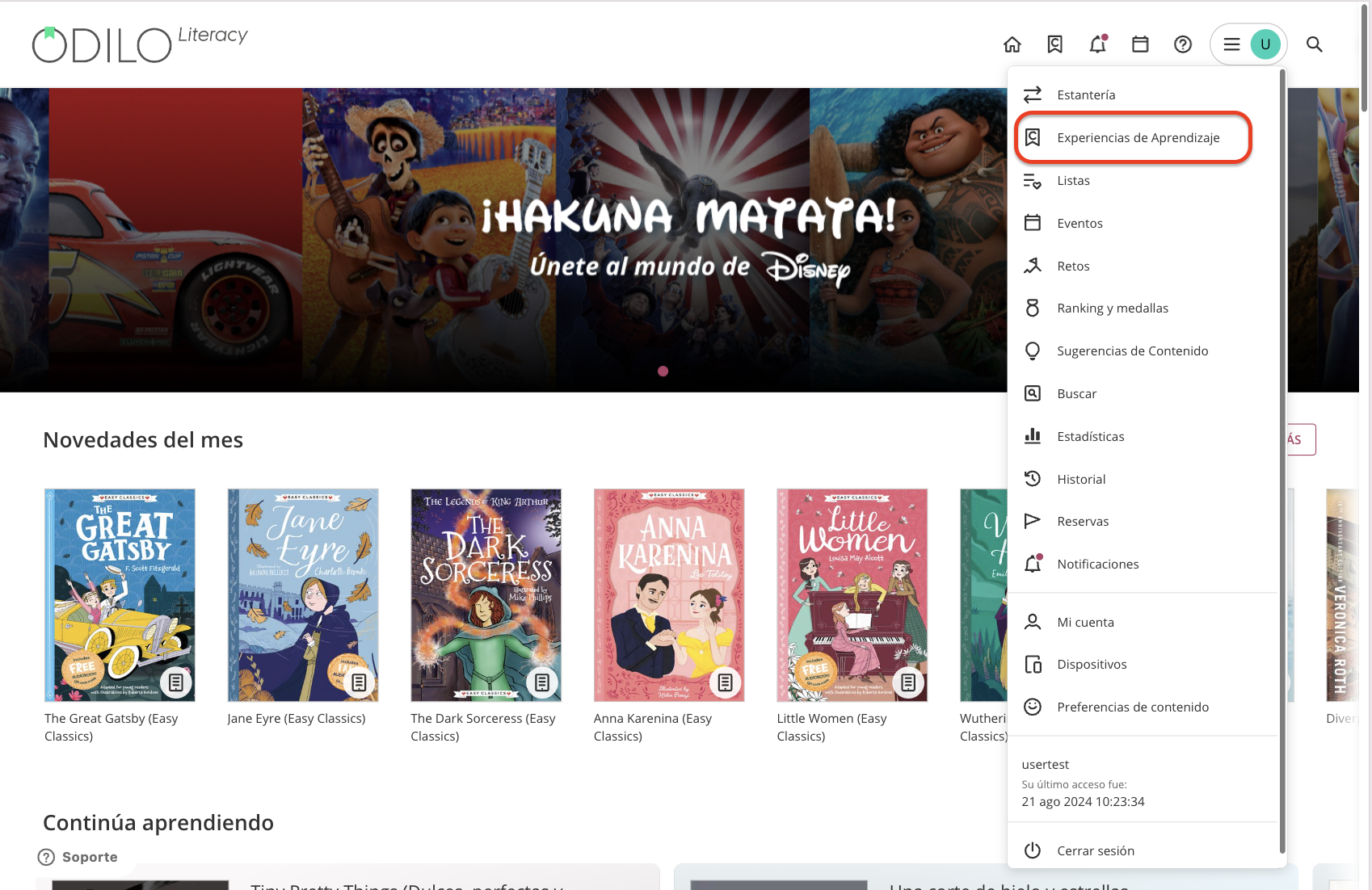
Task: Click The Great Gatsby book cover
Action: pos(120,595)
